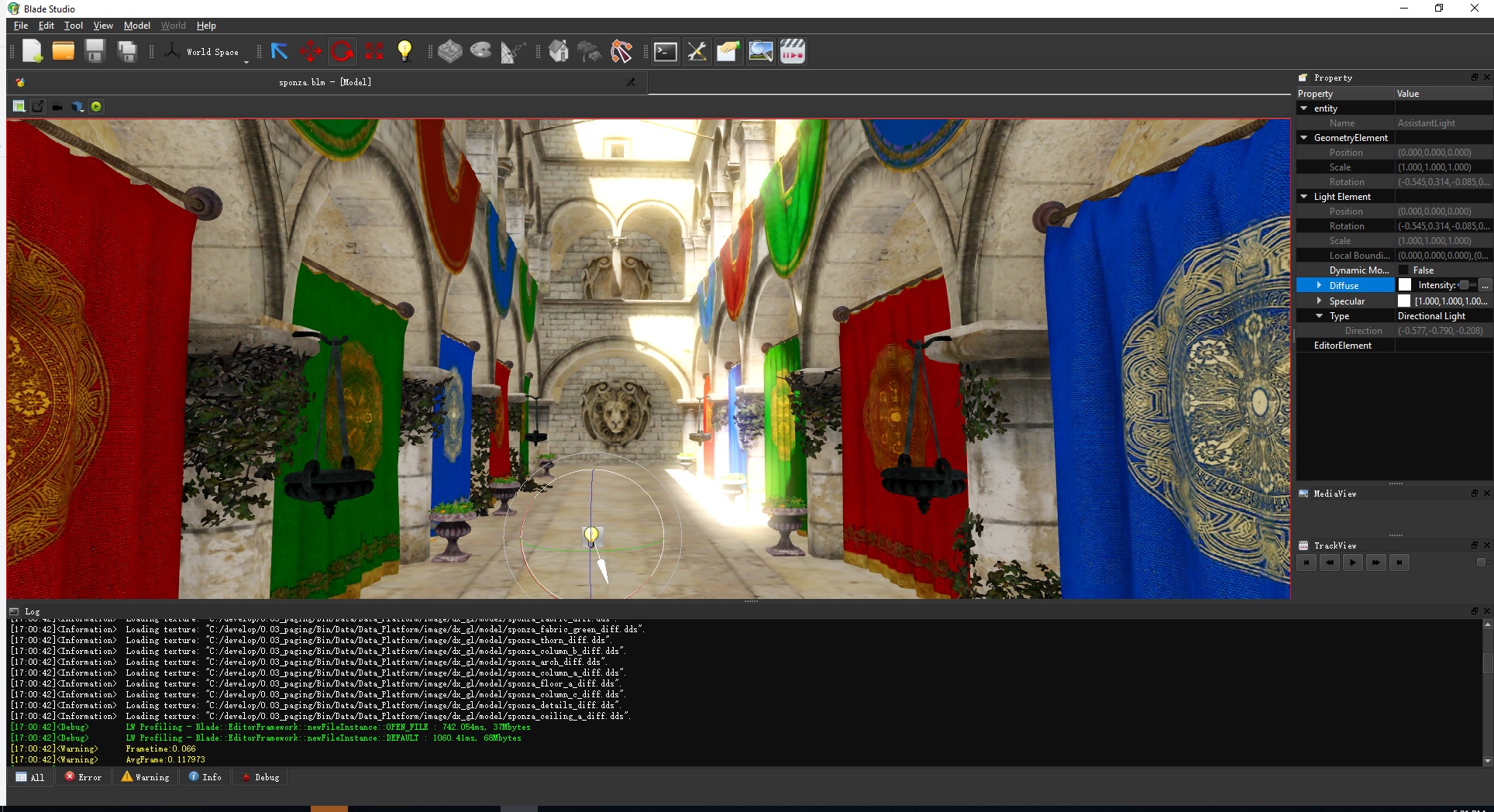
Task: Show the property panel via hand icon
Action: [x=728, y=52]
